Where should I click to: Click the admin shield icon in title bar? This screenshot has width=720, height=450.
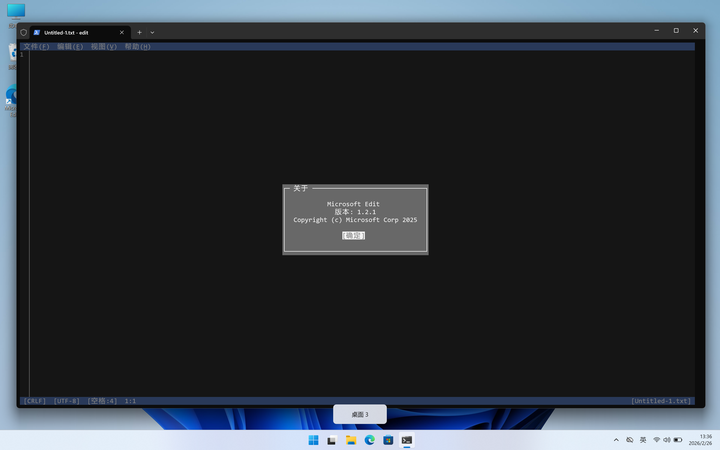(24, 33)
